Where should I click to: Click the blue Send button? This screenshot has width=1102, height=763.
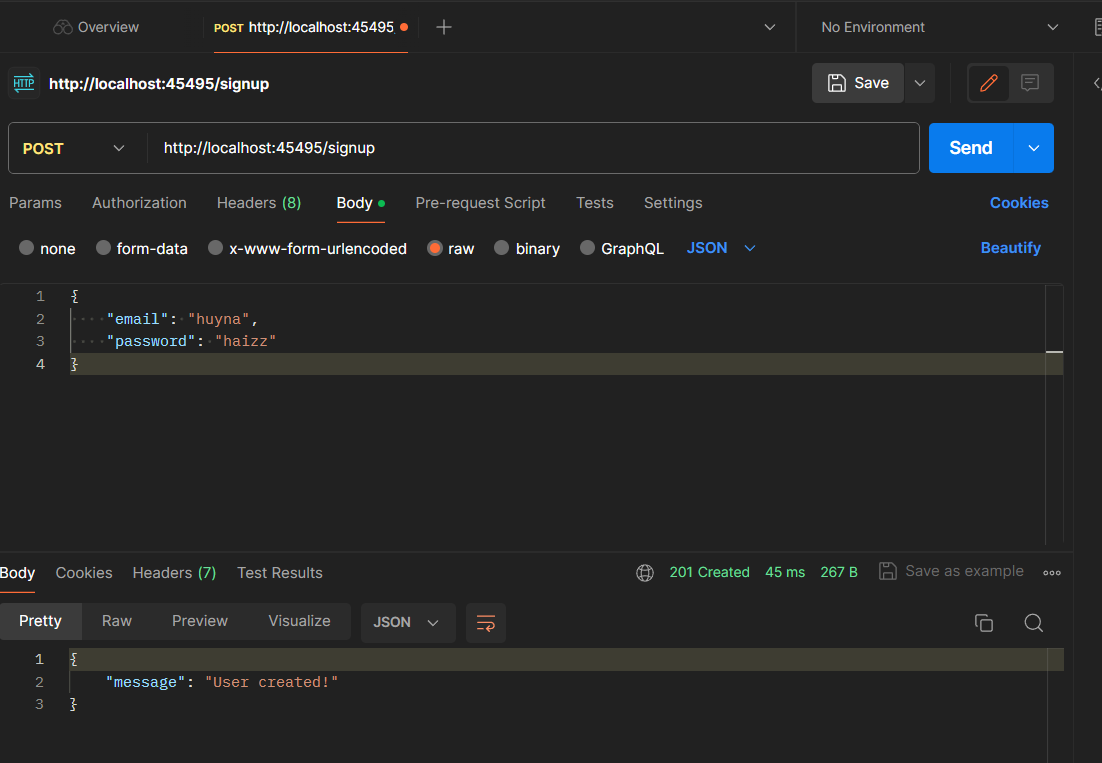[970, 148]
